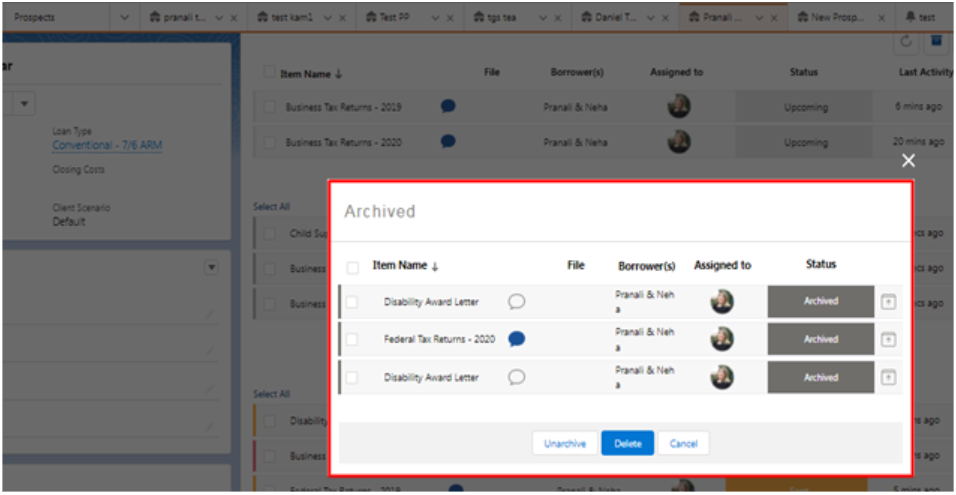Click Upcoming status of Business Tax Returns - 2020
Viewport: 956px width, 495px height.
pyautogui.click(x=805, y=143)
